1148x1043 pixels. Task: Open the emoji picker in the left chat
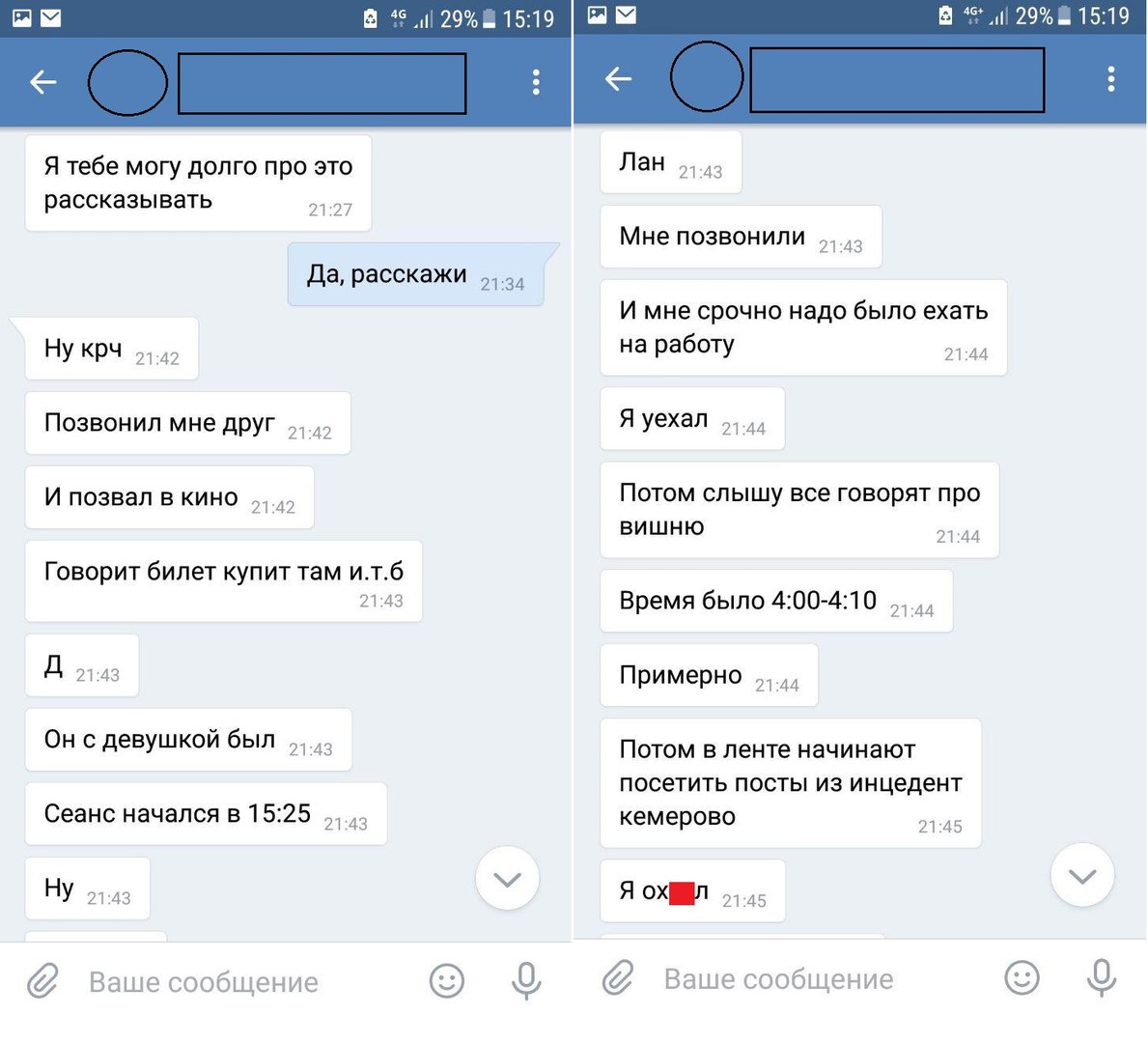tap(447, 981)
